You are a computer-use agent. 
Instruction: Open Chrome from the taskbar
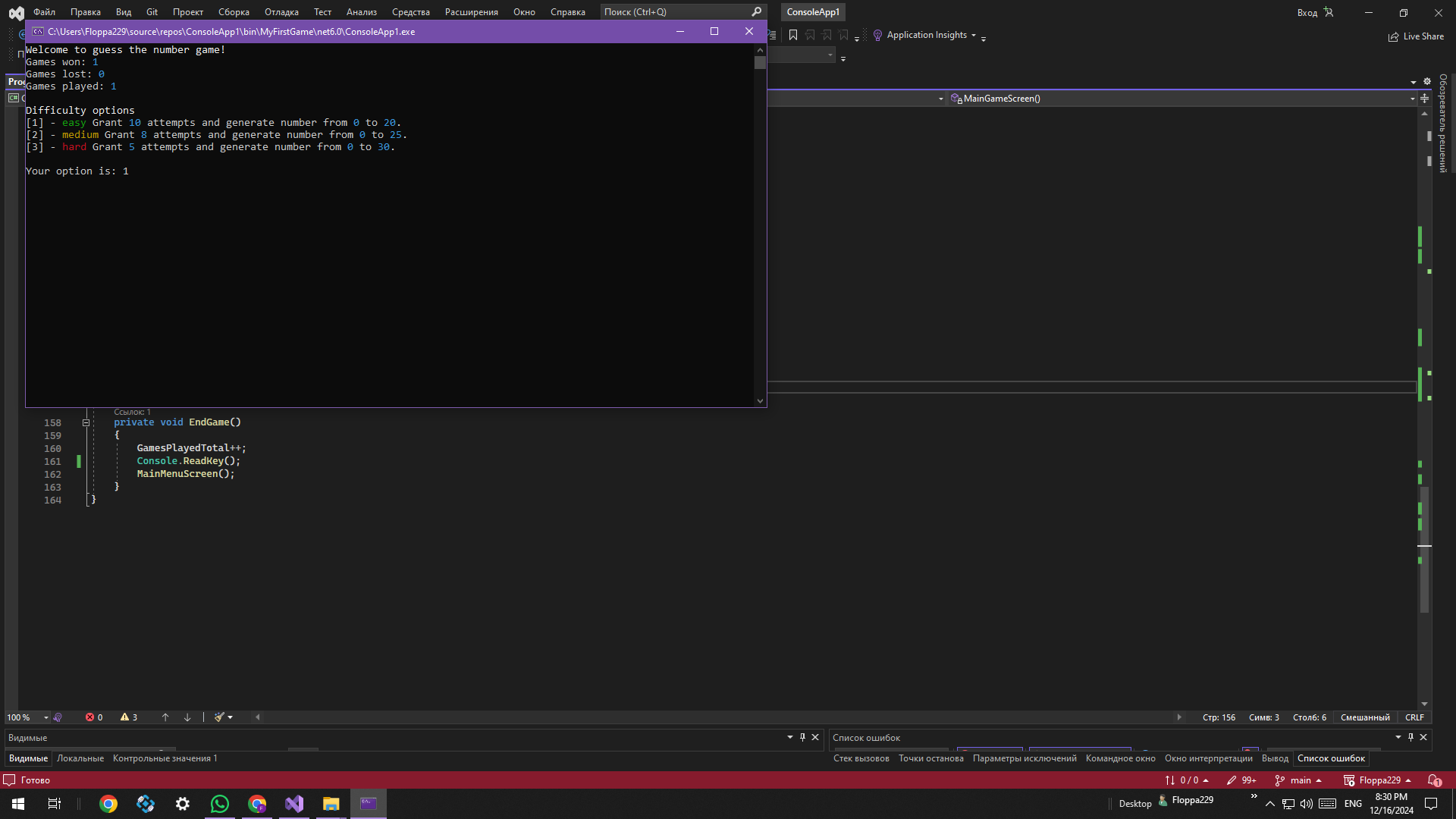[108, 804]
